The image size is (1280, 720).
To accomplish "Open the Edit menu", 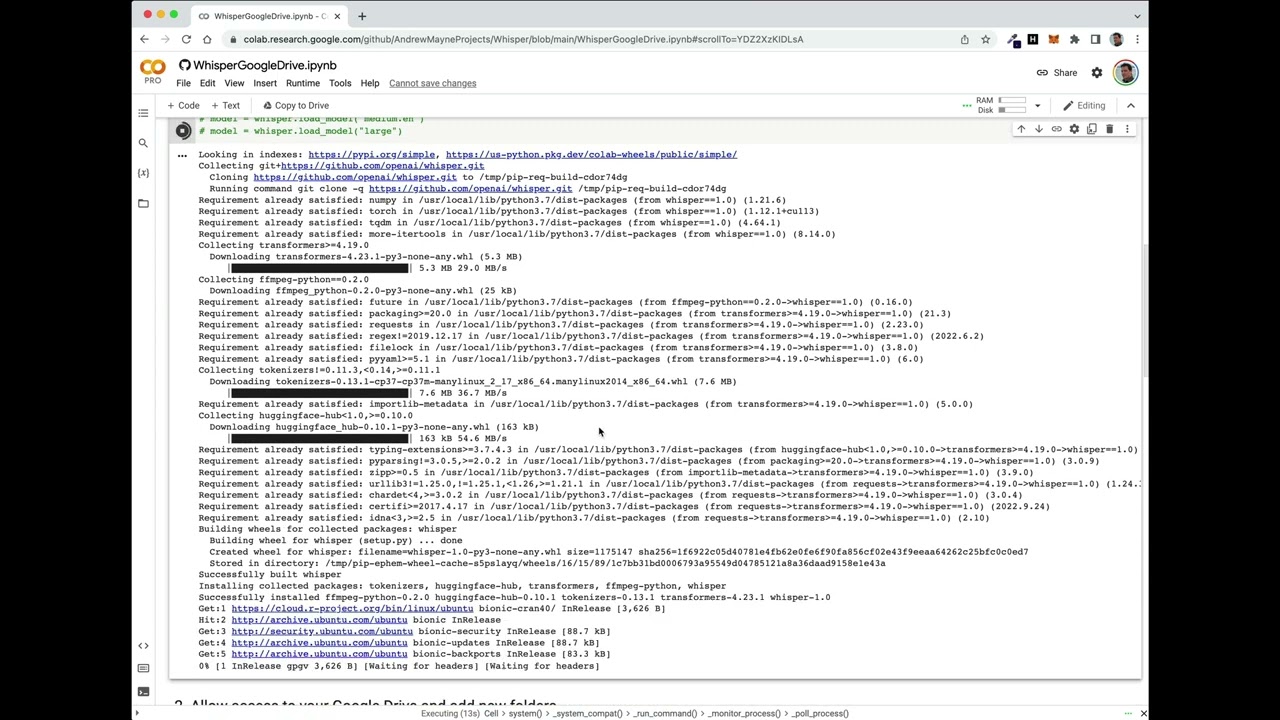I will [207, 83].
